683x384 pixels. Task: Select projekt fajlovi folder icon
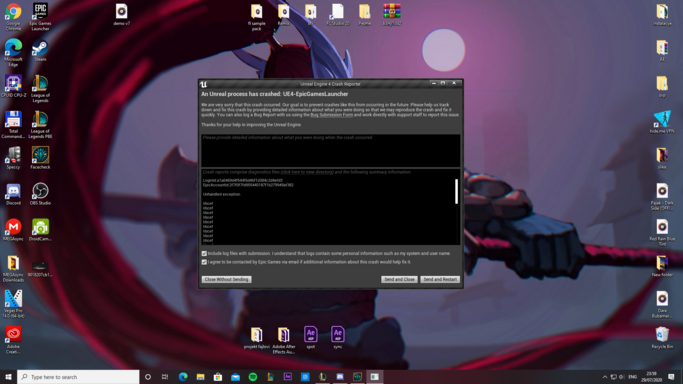tap(257, 338)
